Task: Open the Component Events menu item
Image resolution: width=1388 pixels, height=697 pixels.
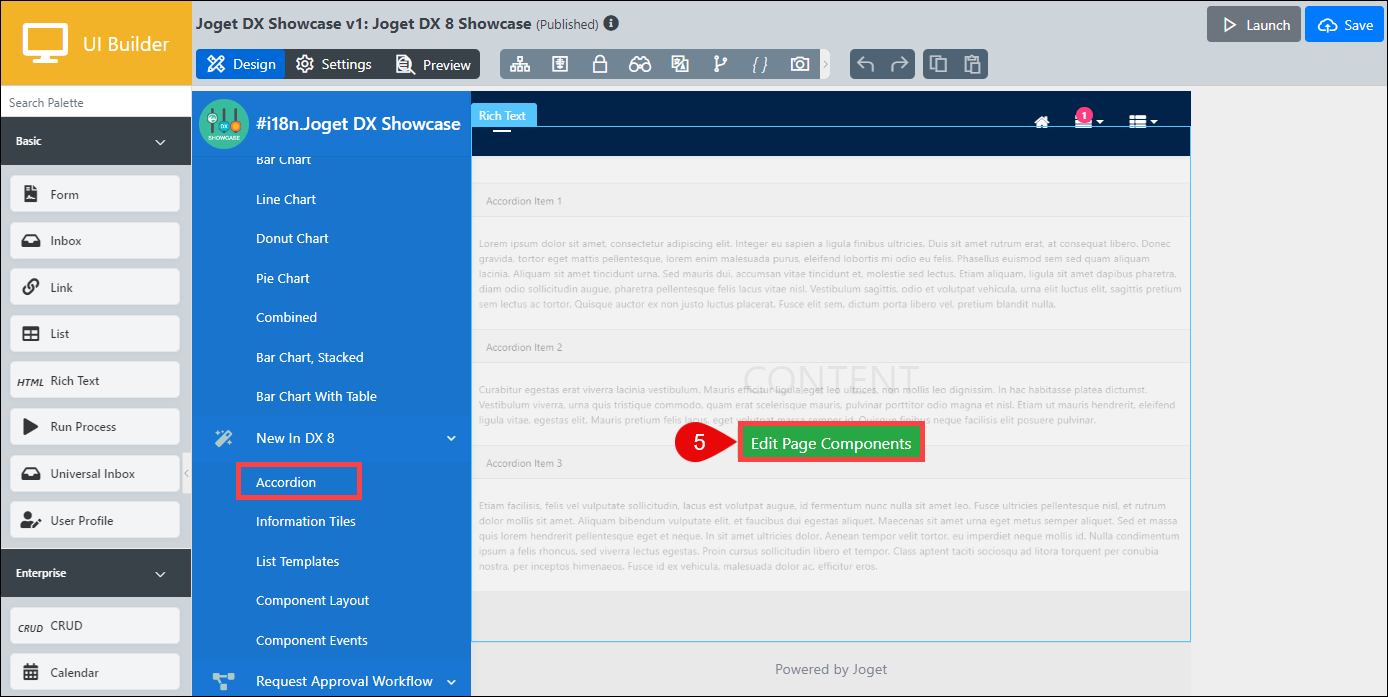Action: click(x=312, y=640)
